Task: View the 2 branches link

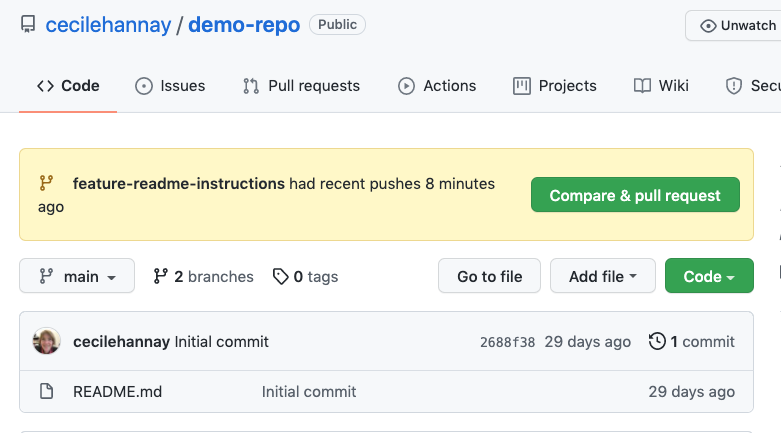Action: point(203,277)
